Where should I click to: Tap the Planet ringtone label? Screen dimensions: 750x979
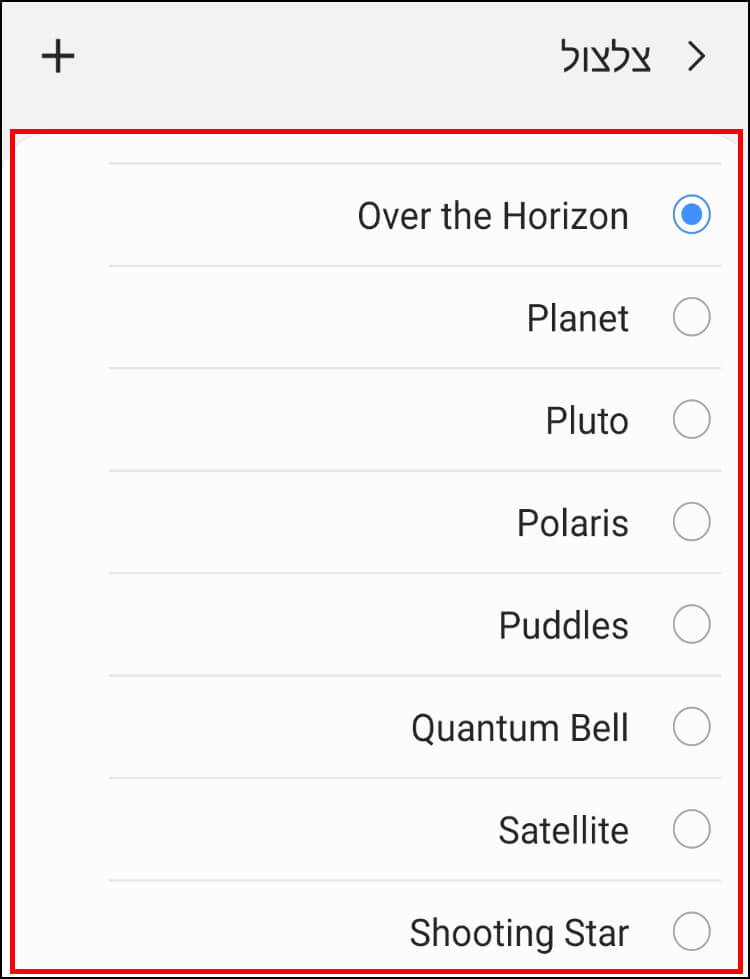pos(578,318)
